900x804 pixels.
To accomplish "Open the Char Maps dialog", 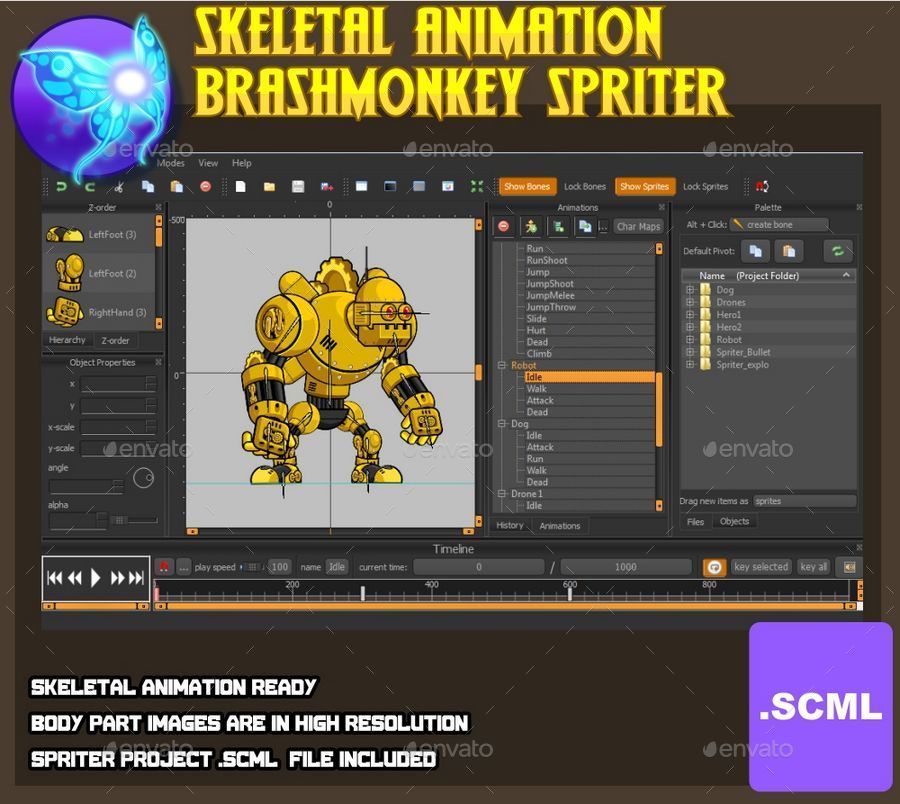I will coord(638,226).
